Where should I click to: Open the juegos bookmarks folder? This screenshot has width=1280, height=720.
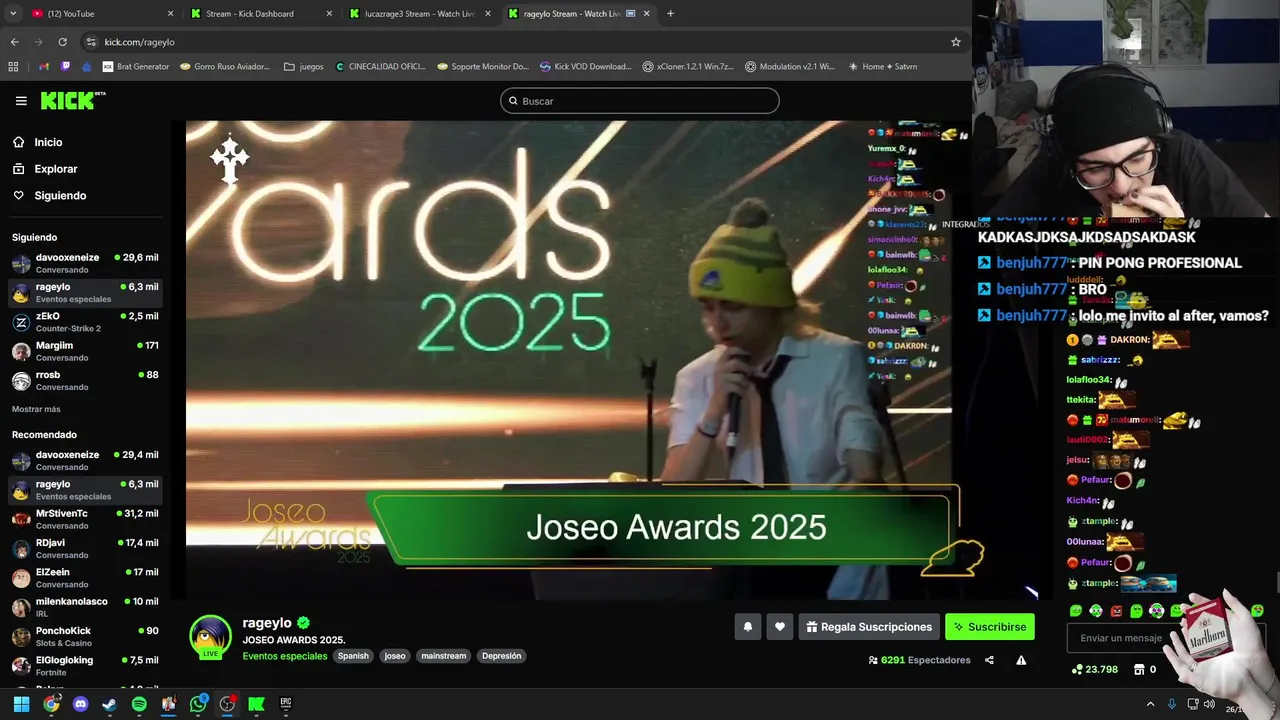pos(304,67)
